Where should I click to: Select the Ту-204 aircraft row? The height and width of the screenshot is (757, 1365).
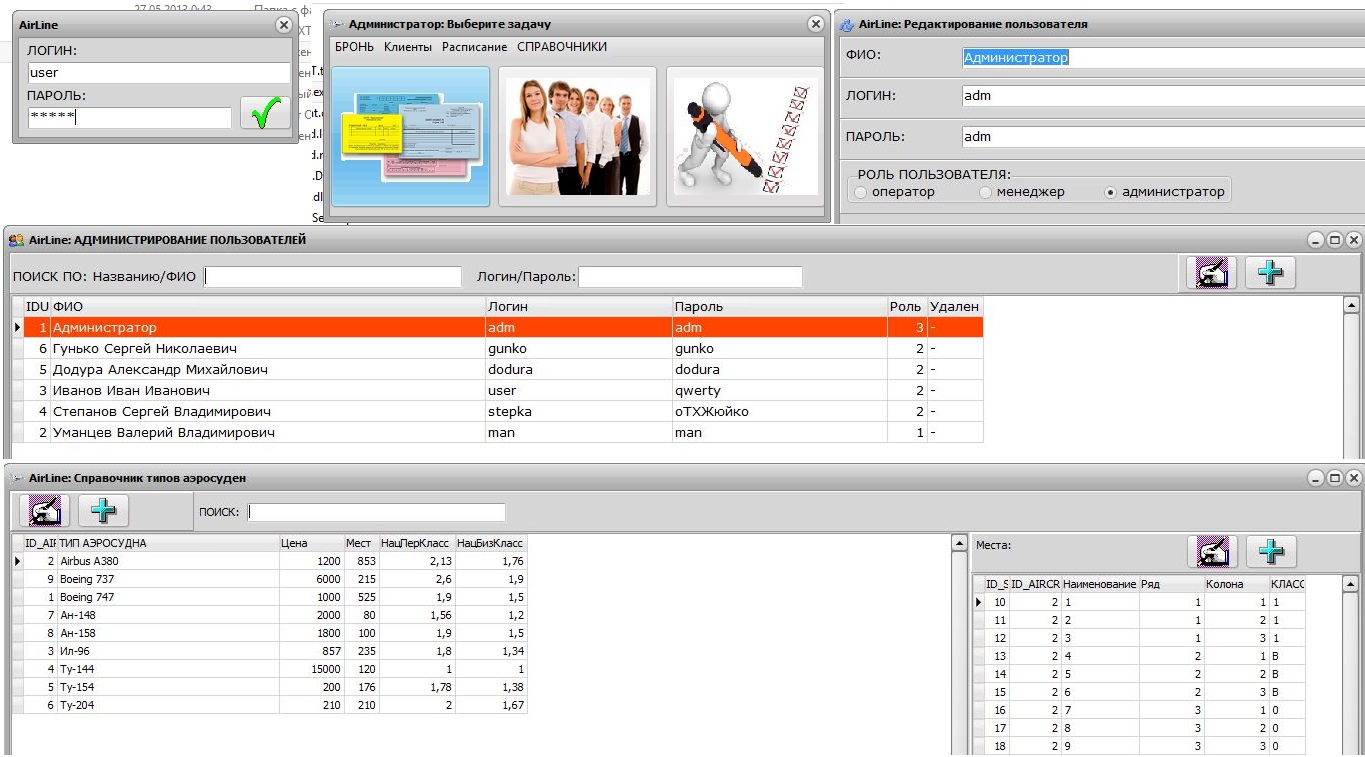[x=269, y=705]
